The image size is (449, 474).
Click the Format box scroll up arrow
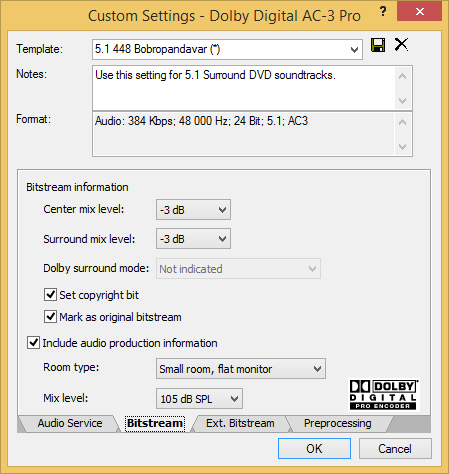click(x=403, y=122)
